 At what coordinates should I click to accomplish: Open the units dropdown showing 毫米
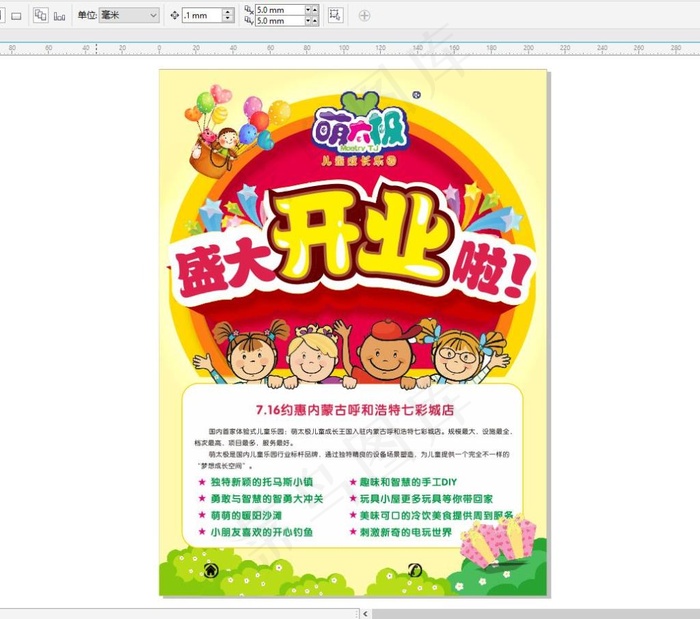[x=129, y=15]
